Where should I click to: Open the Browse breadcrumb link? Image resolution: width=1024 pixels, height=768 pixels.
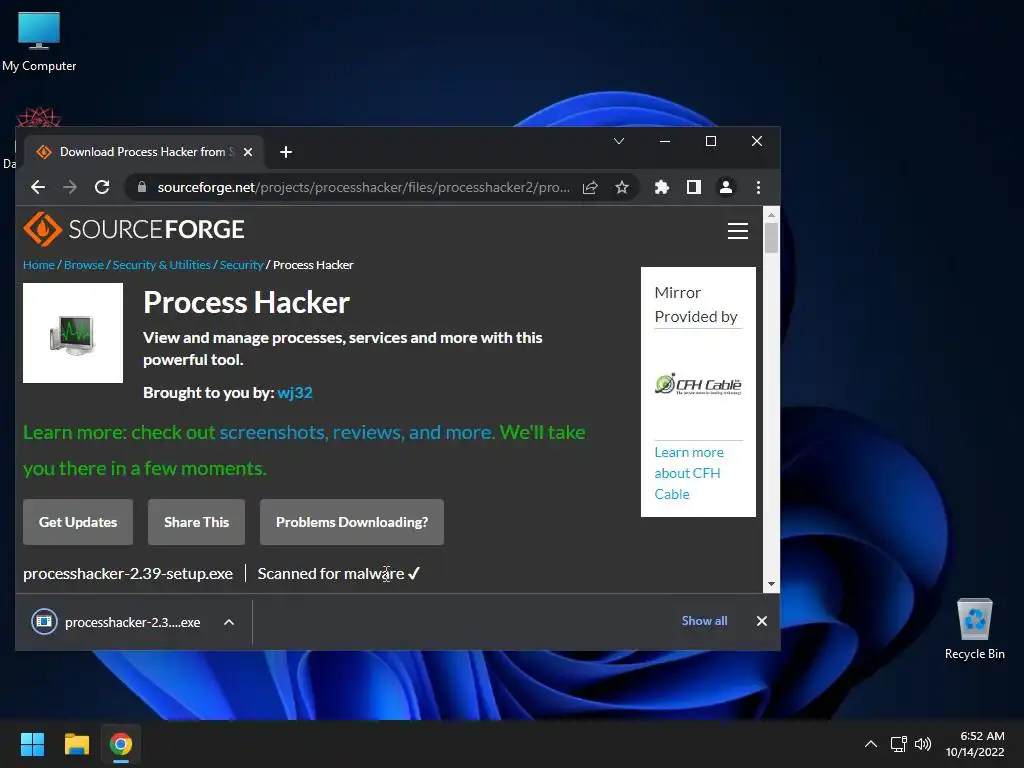click(x=84, y=265)
